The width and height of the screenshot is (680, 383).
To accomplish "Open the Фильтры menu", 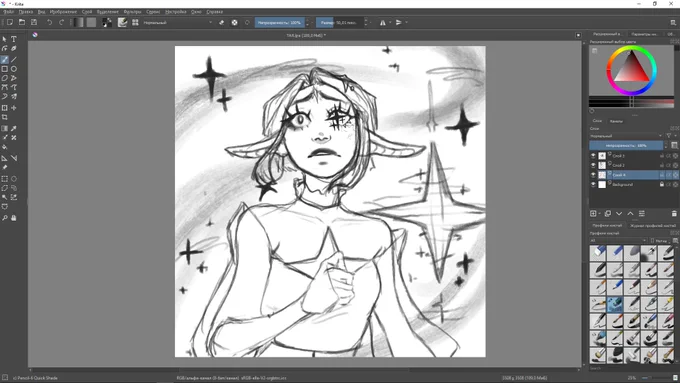I will (x=132, y=12).
